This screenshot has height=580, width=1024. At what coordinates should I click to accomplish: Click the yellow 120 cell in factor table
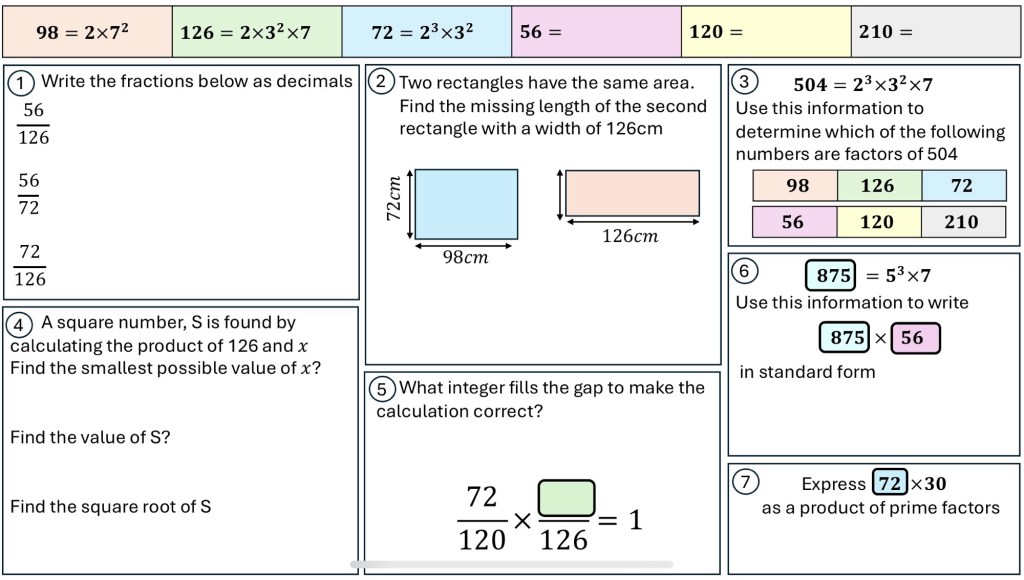tap(878, 222)
